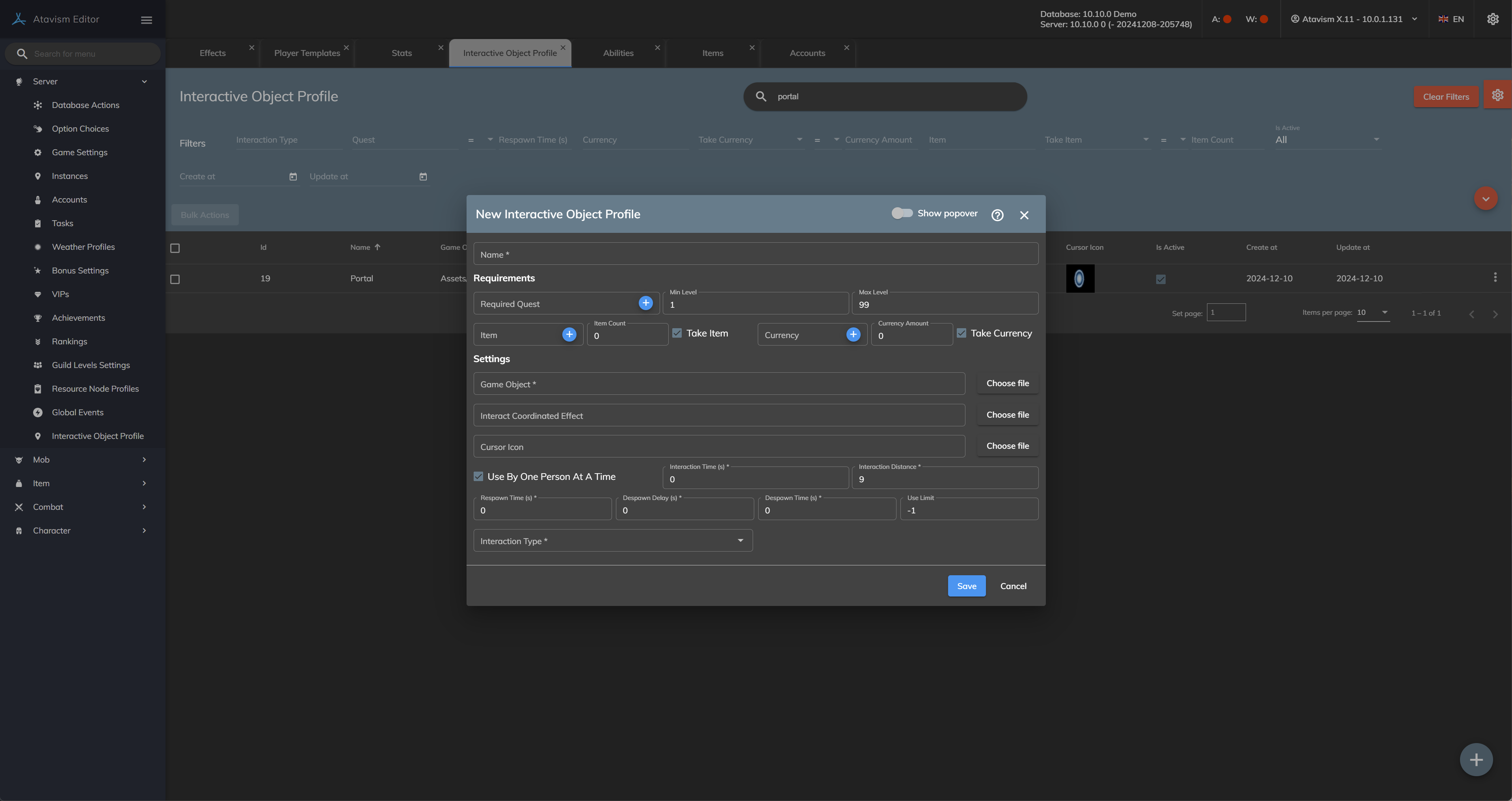Uncheck Use By One Person At A Time
The image size is (1512, 801).
(x=478, y=476)
